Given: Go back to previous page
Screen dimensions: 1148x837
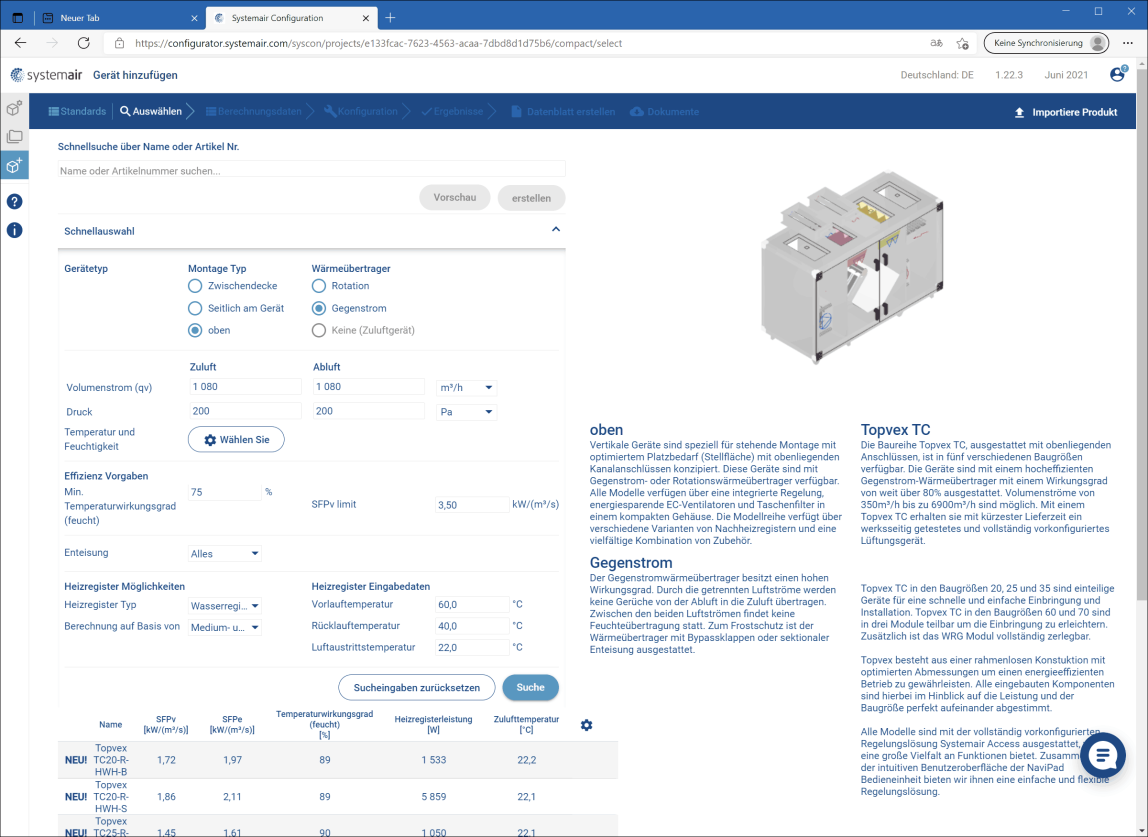Looking at the screenshot, I should [20, 43].
